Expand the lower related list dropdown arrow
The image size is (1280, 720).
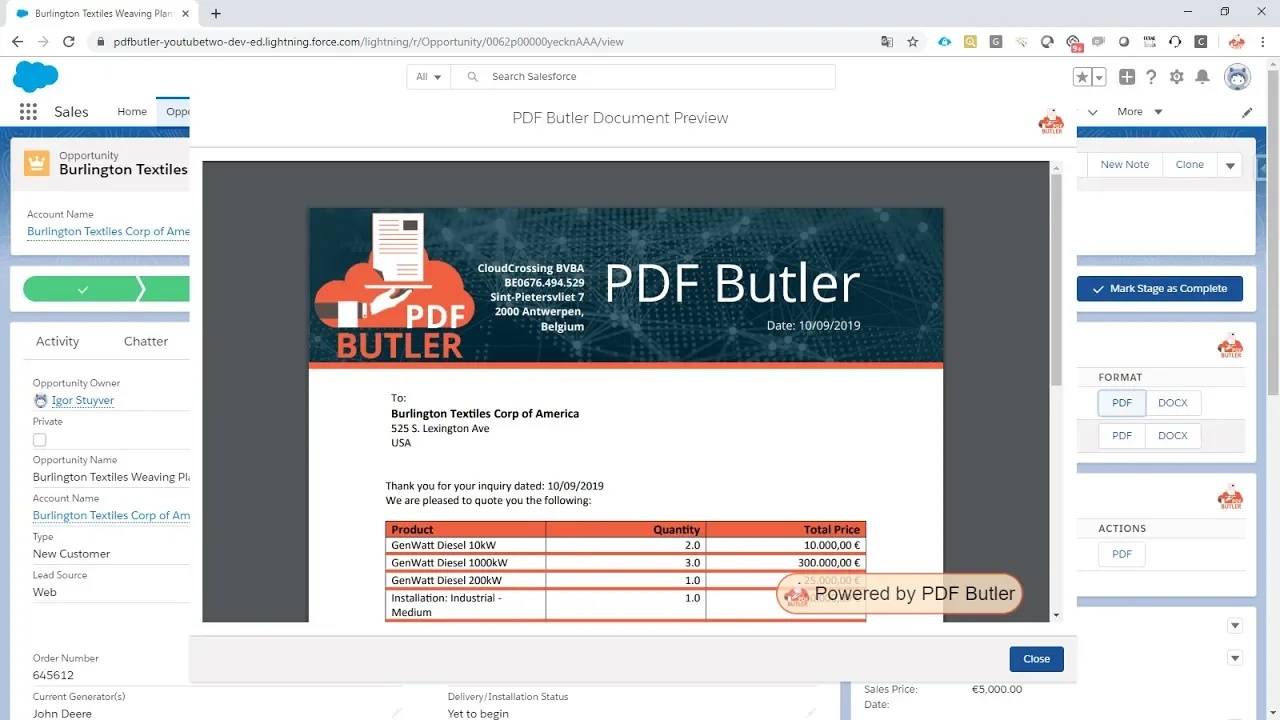coord(1235,658)
